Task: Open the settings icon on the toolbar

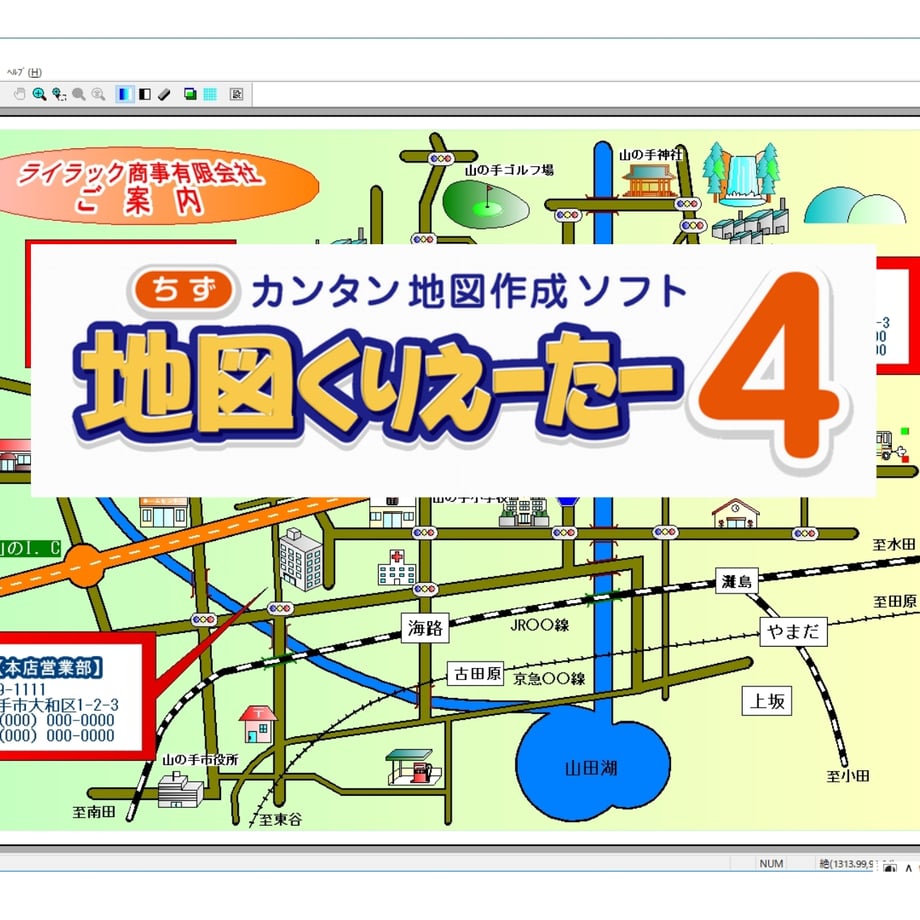Action: tap(236, 94)
